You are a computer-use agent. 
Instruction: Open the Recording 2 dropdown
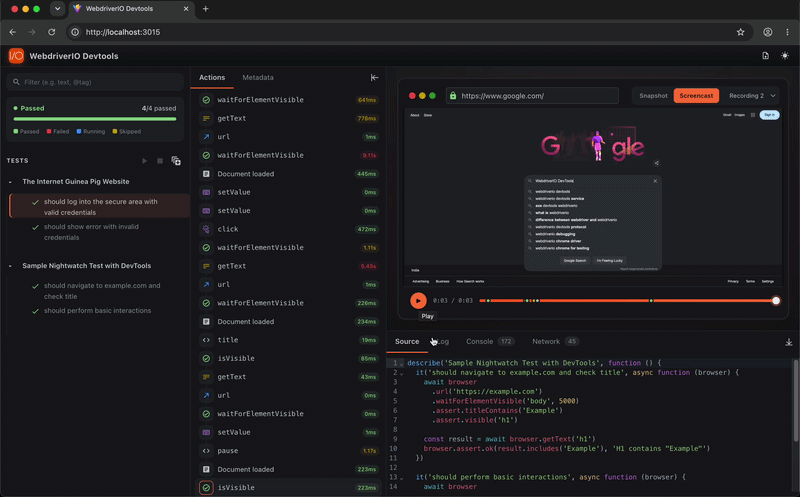click(752, 95)
